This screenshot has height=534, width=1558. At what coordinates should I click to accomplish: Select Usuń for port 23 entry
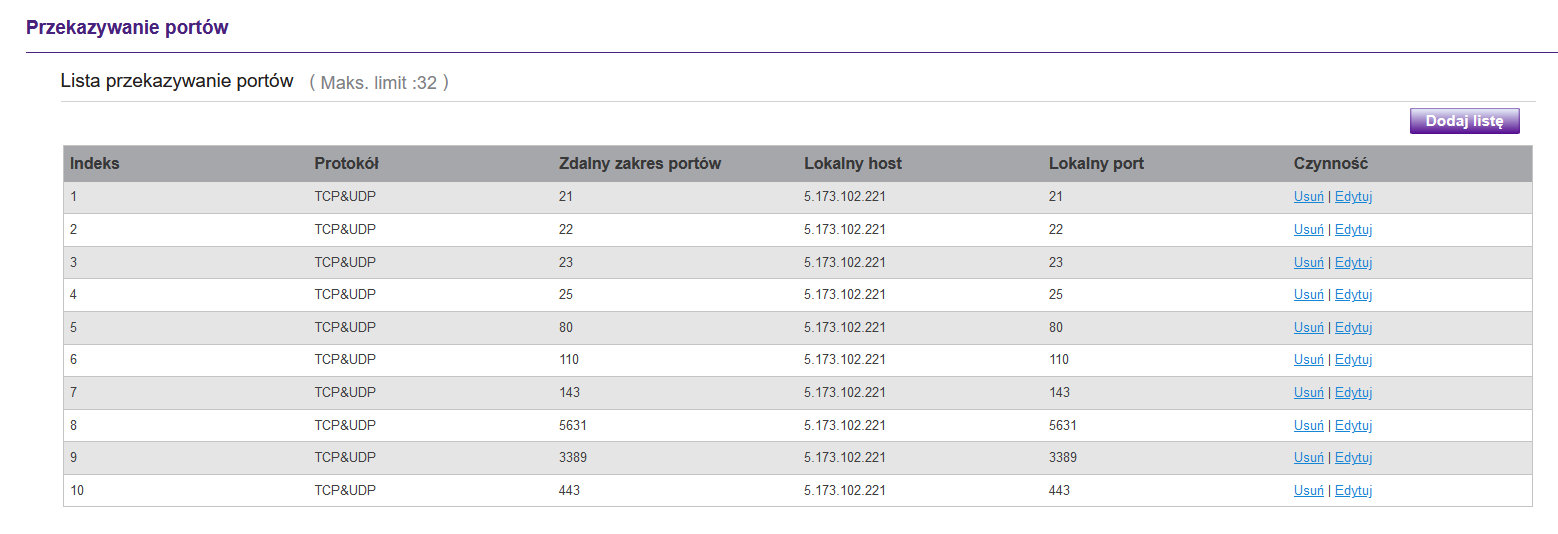(1308, 263)
